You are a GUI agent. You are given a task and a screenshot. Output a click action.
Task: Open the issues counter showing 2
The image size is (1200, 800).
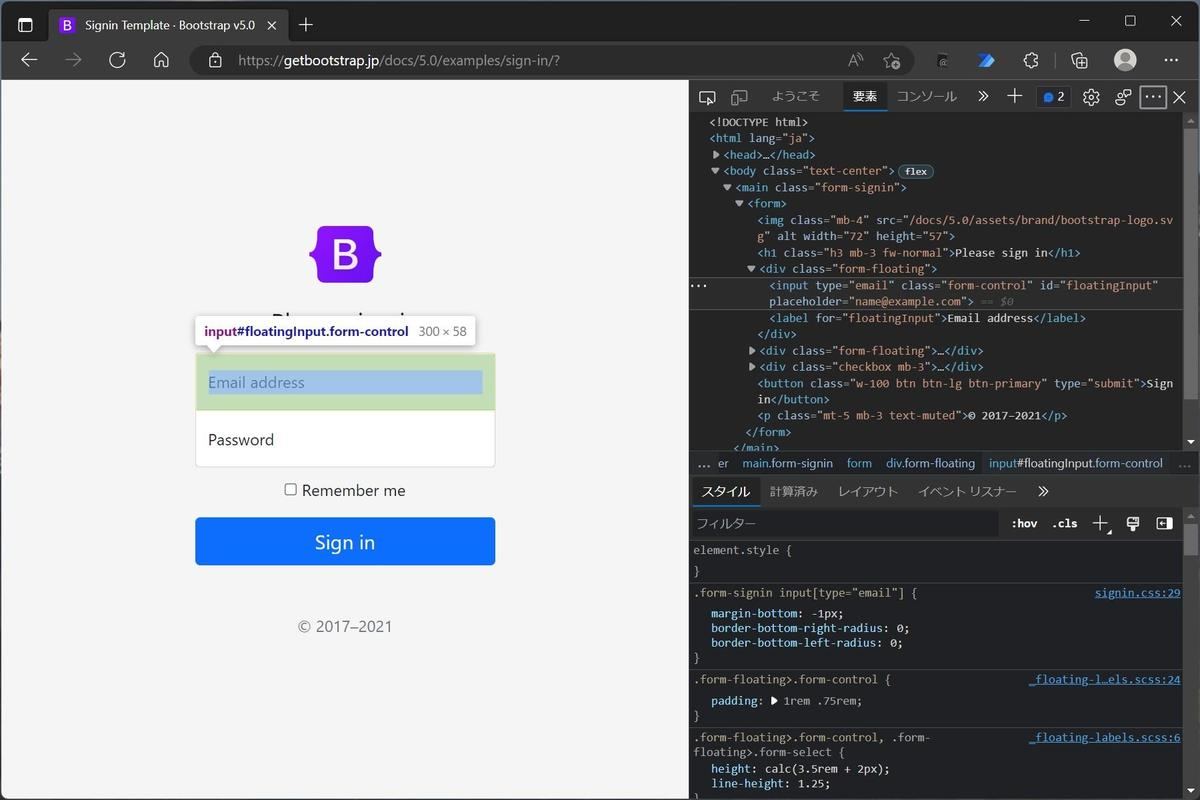coord(1053,97)
